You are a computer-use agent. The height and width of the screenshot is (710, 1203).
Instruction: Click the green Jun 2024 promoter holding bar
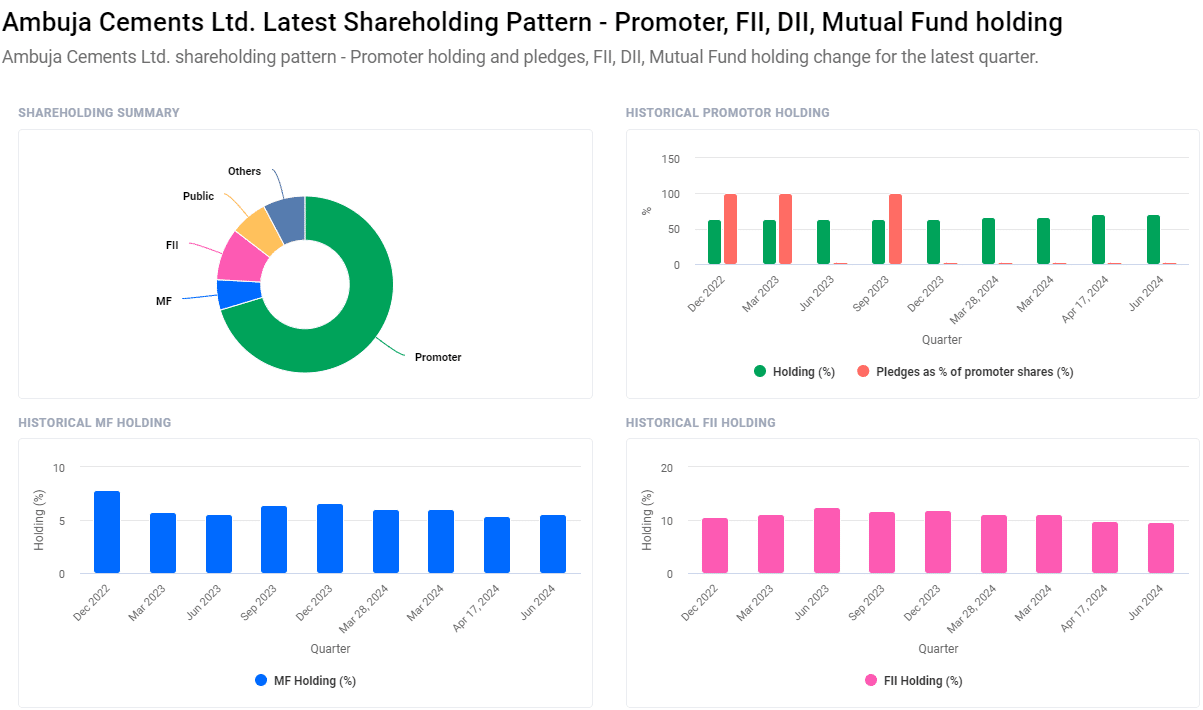point(1153,240)
